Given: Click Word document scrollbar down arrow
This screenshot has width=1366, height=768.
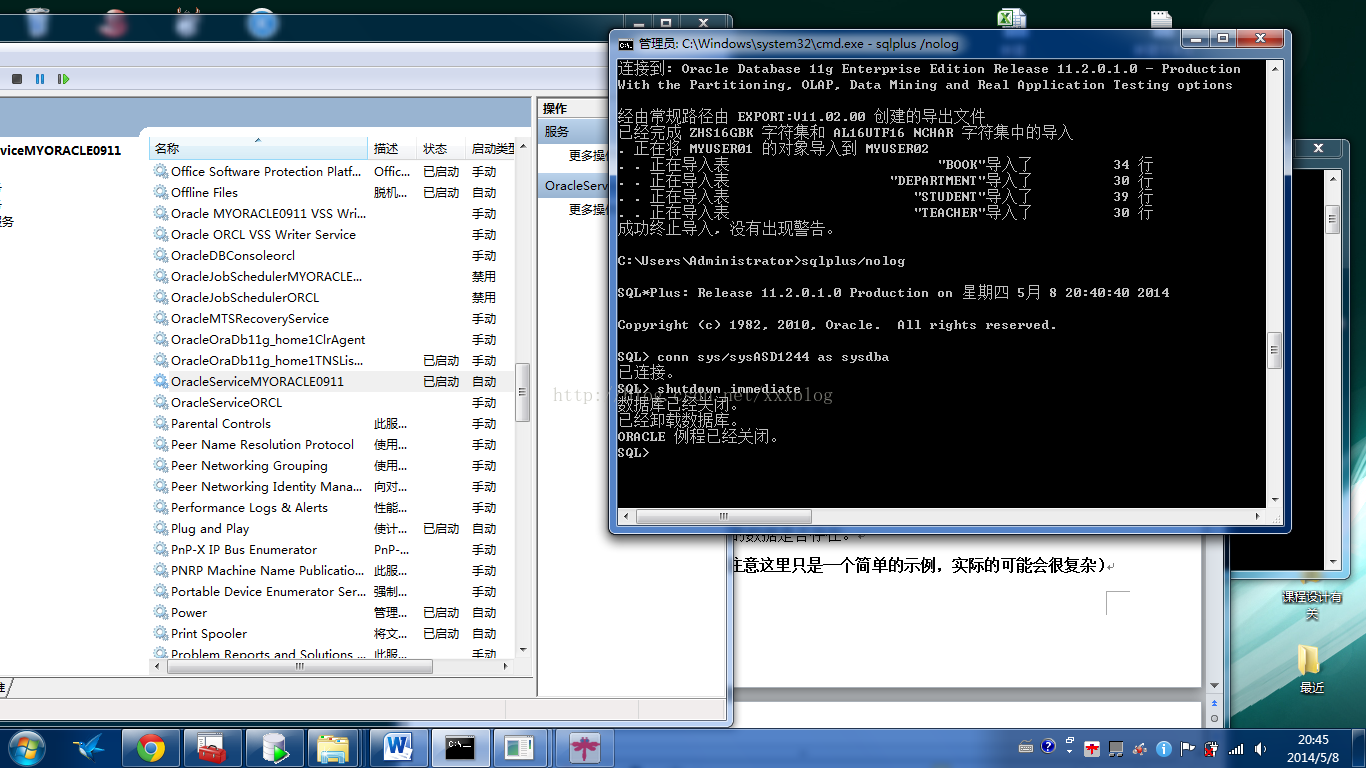Looking at the screenshot, I should pos(1215,688).
